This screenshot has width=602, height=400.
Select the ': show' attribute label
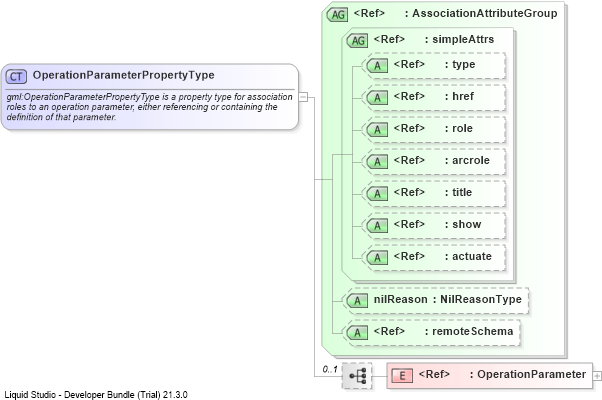(463, 224)
